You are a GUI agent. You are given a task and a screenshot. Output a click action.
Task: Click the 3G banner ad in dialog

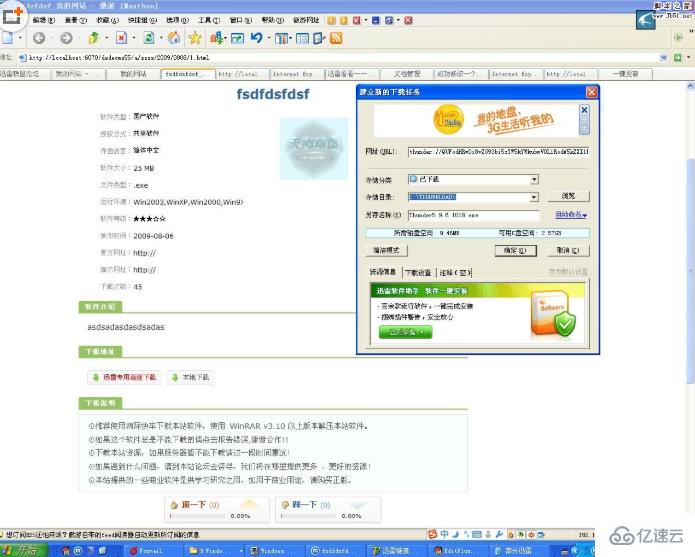click(x=476, y=121)
